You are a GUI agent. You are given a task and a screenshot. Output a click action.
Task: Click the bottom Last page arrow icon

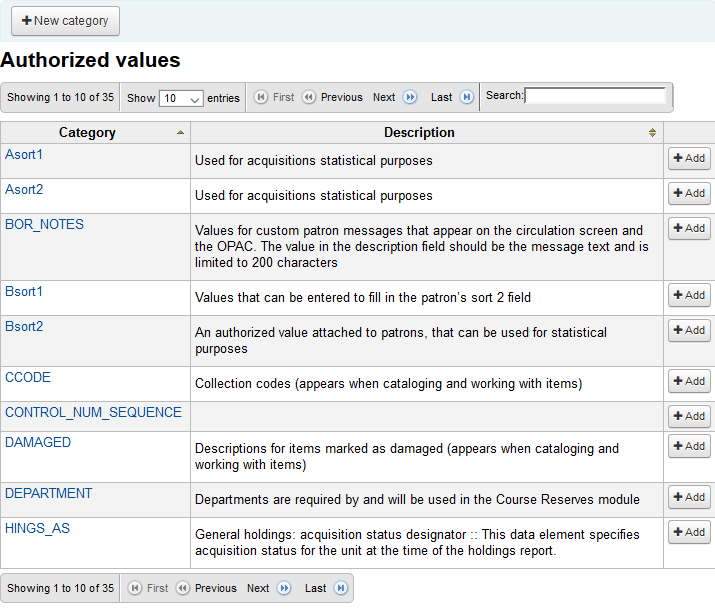click(340, 589)
